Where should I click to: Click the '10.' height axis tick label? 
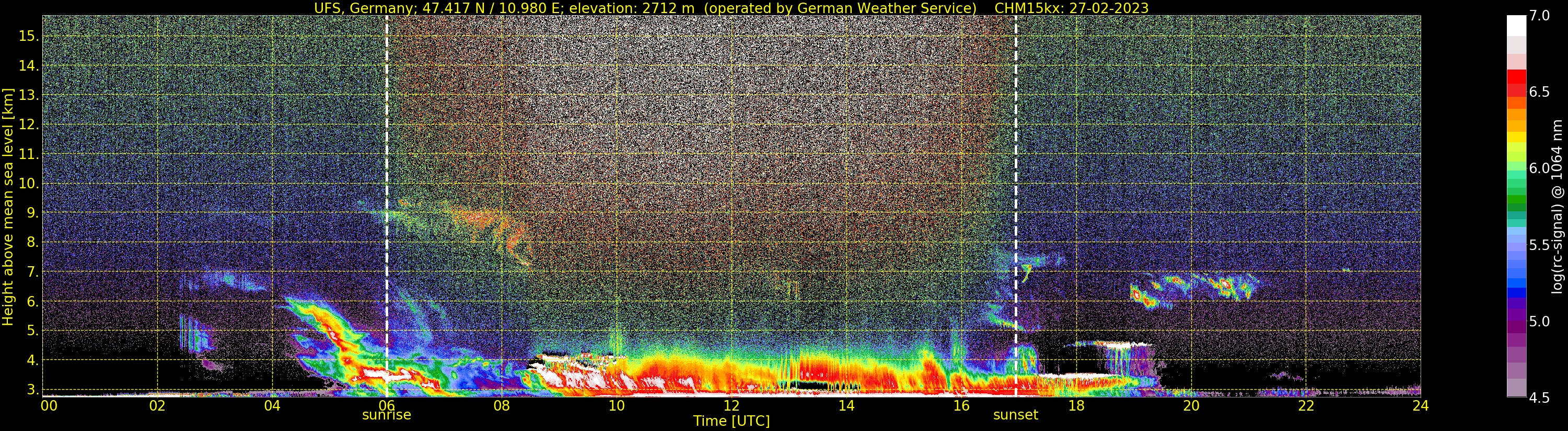[29, 184]
